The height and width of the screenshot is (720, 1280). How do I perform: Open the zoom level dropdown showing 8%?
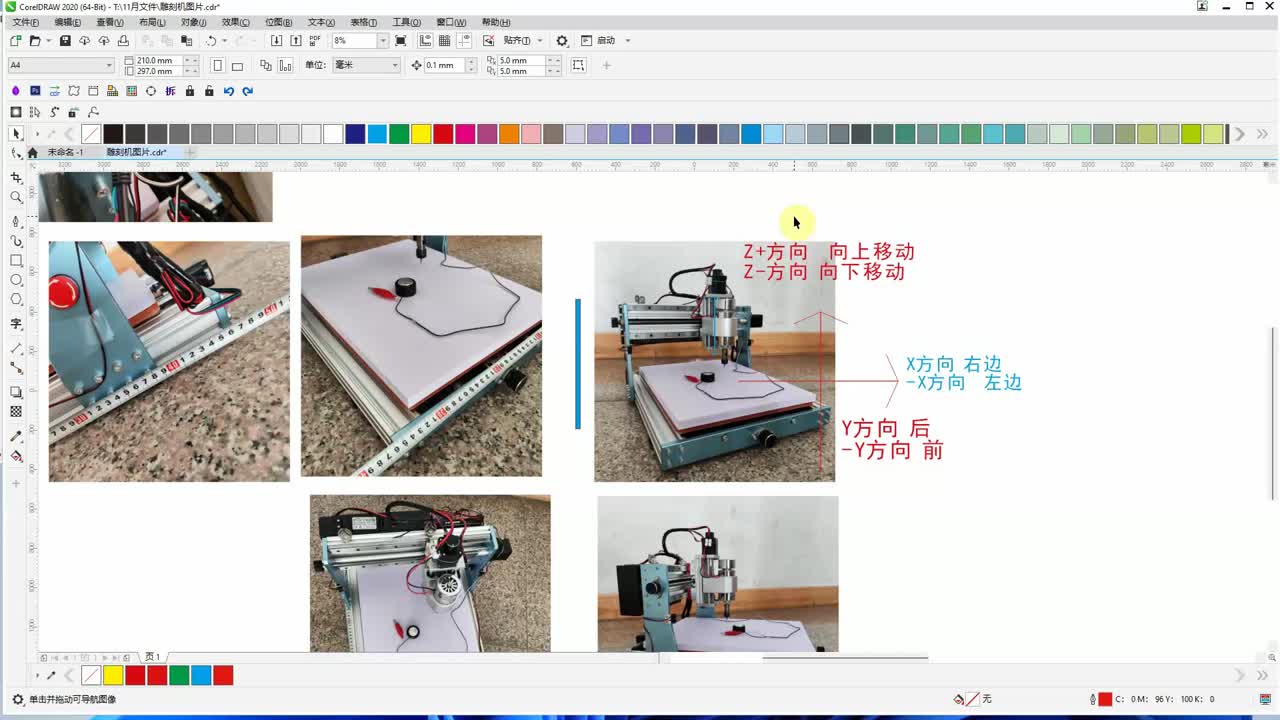(x=382, y=41)
